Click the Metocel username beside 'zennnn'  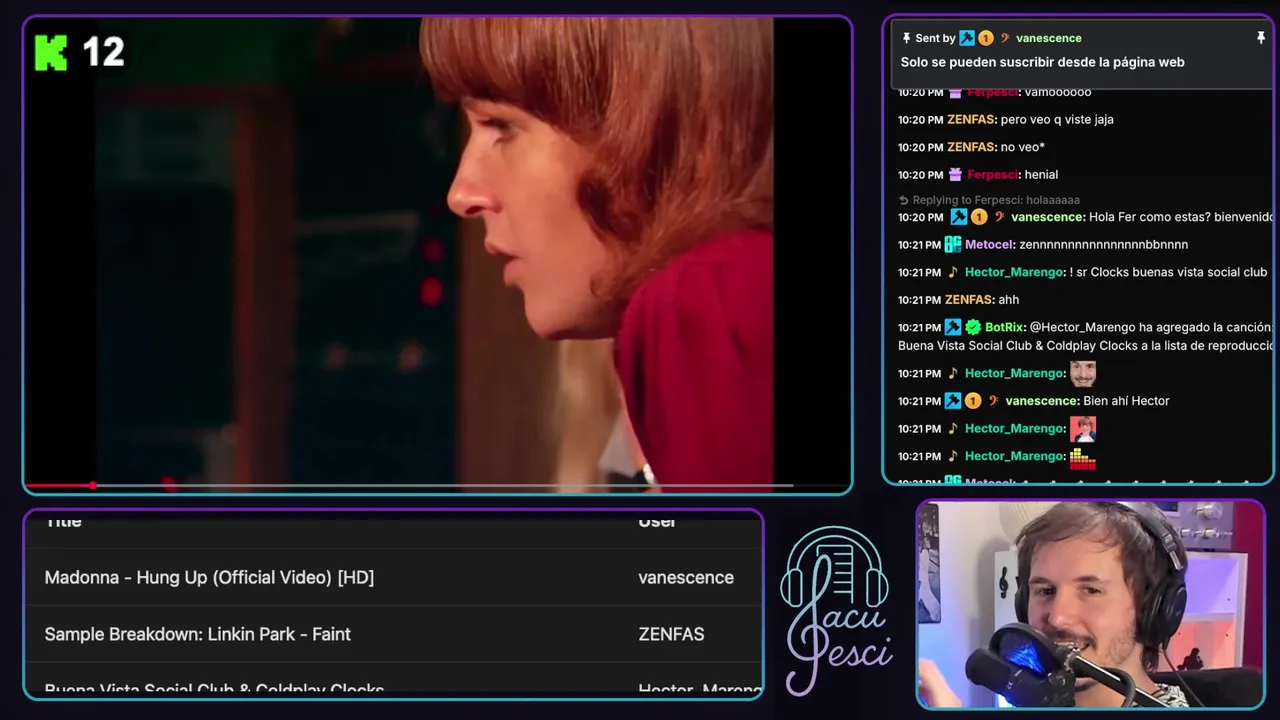pos(990,244)
